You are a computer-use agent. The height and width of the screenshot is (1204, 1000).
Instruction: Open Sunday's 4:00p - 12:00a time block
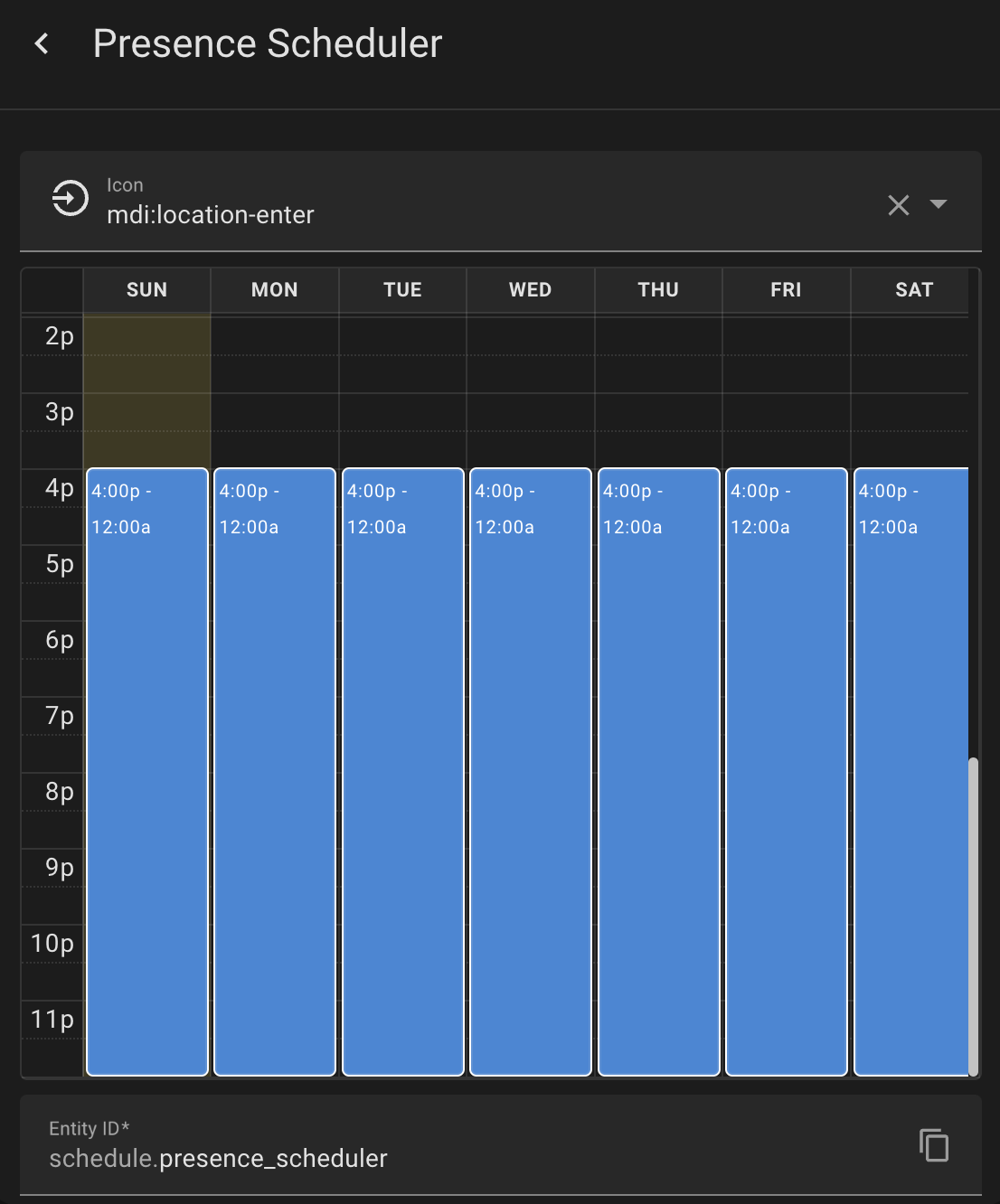147,772
